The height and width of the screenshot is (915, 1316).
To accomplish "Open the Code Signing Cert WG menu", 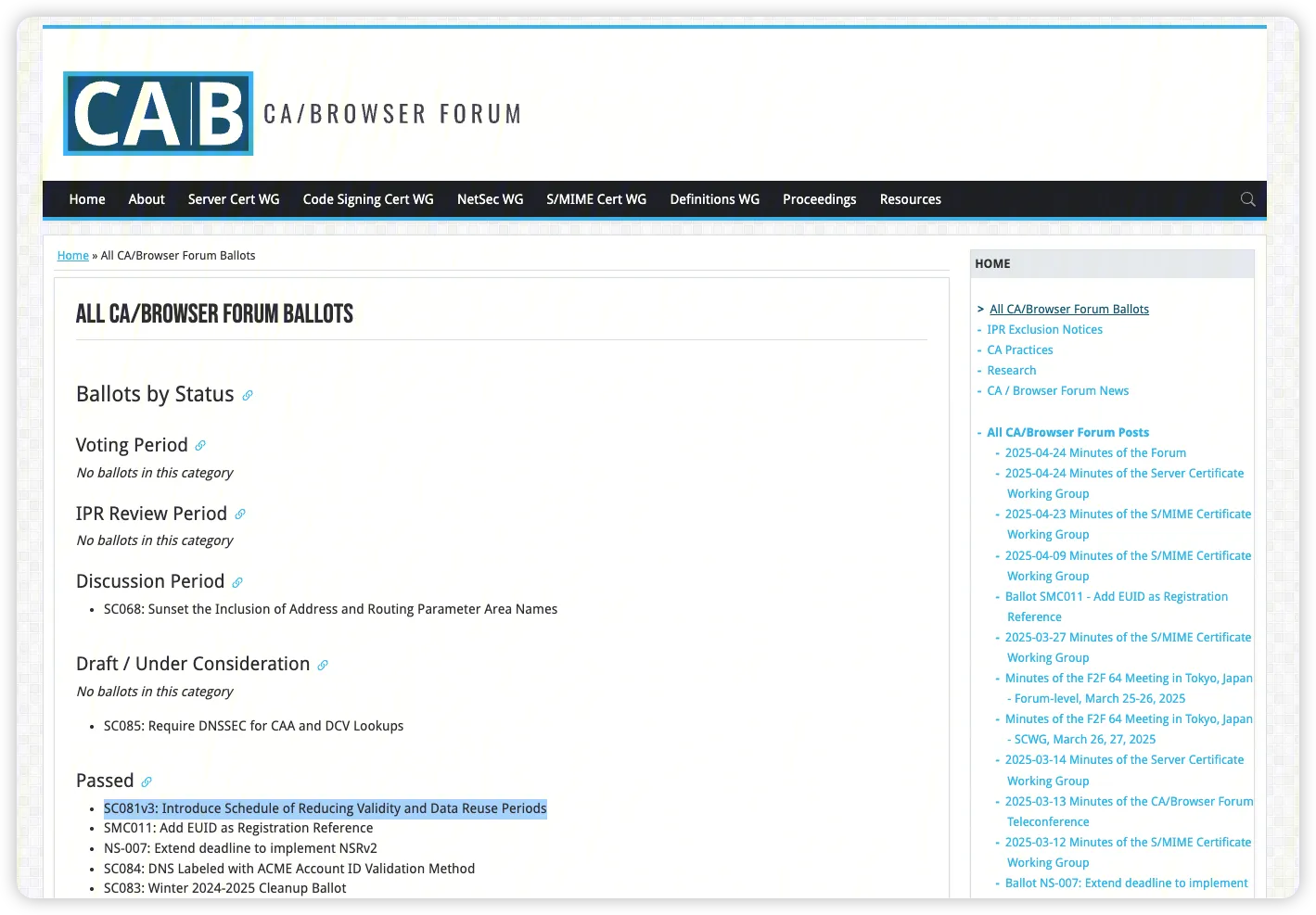I will pyautogui.click(x=368, y=199).
